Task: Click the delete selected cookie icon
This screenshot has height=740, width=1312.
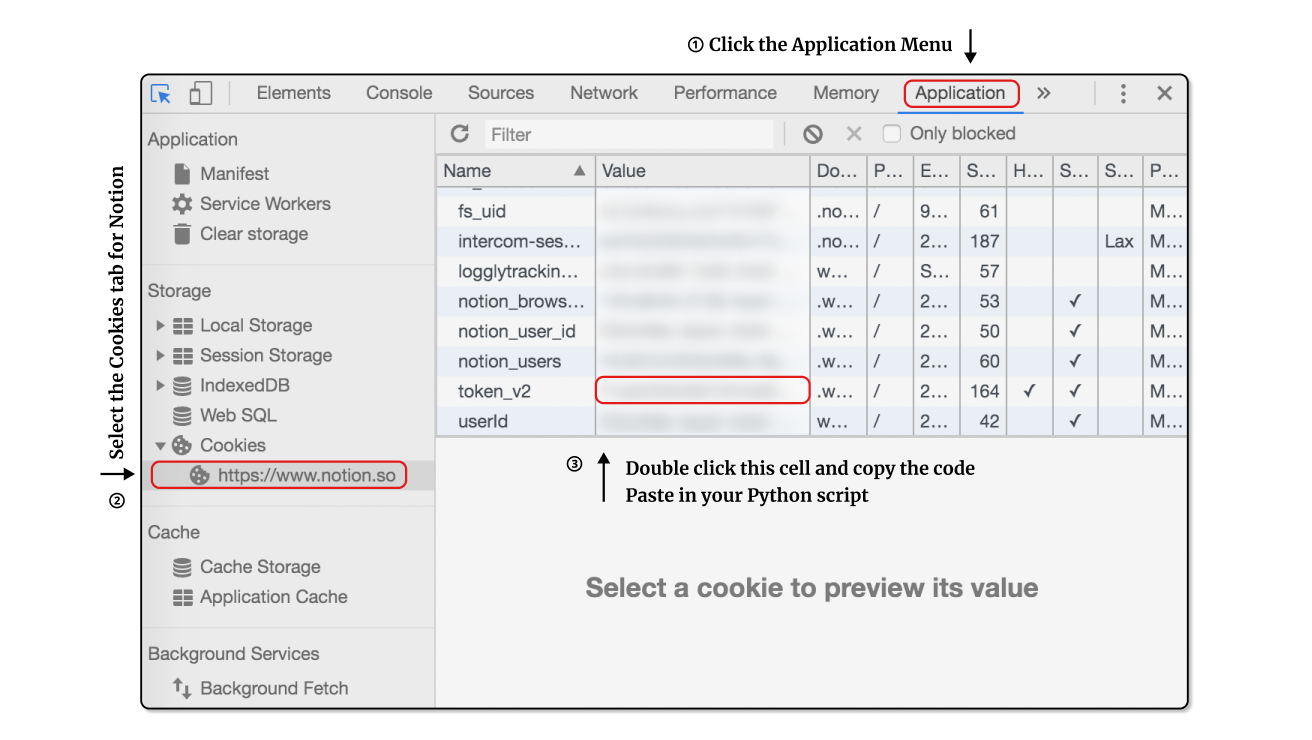Action: point(854,134)
